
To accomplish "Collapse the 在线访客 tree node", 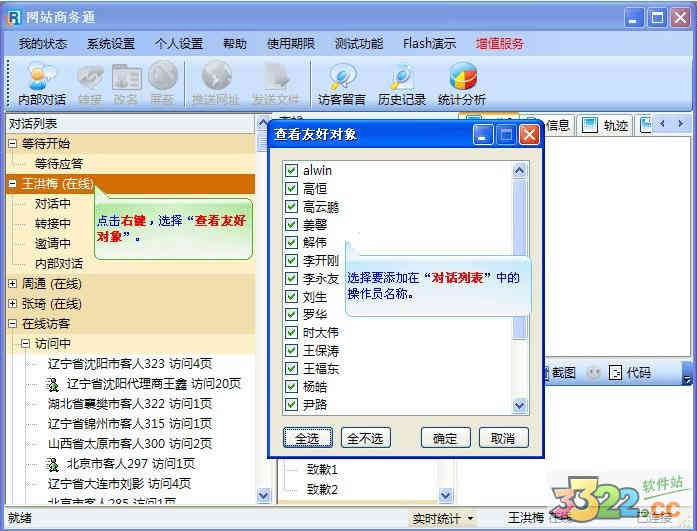I will [12, 324].
